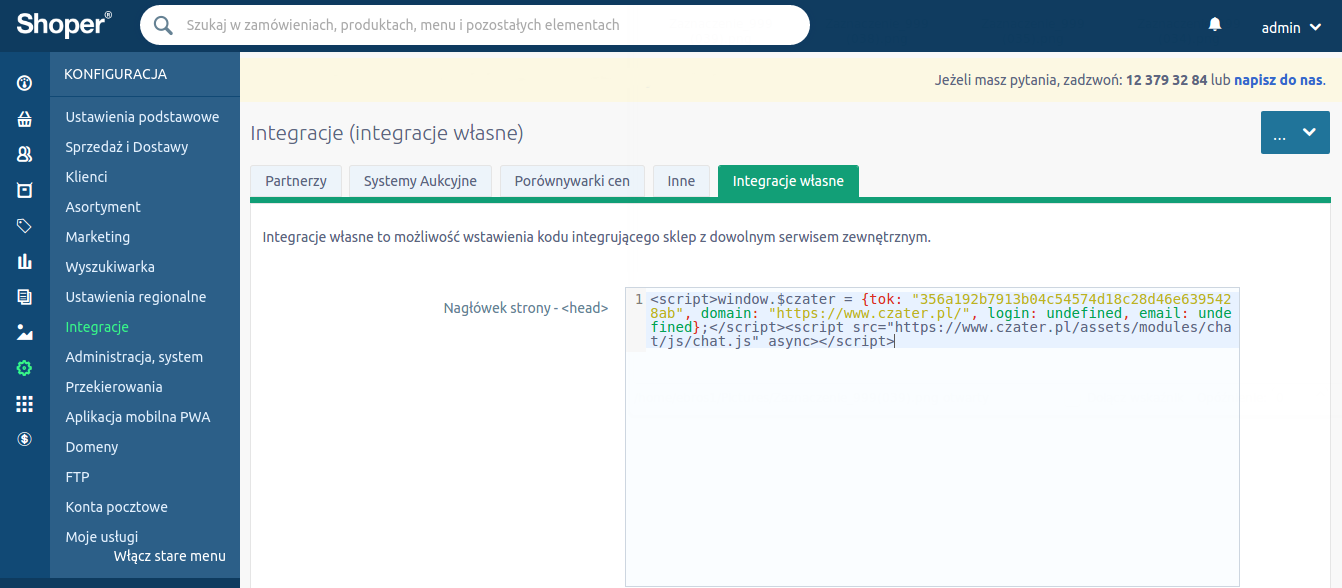Switch to the Inne tab
Viewport: 1342px width, 588px height.
681,181
